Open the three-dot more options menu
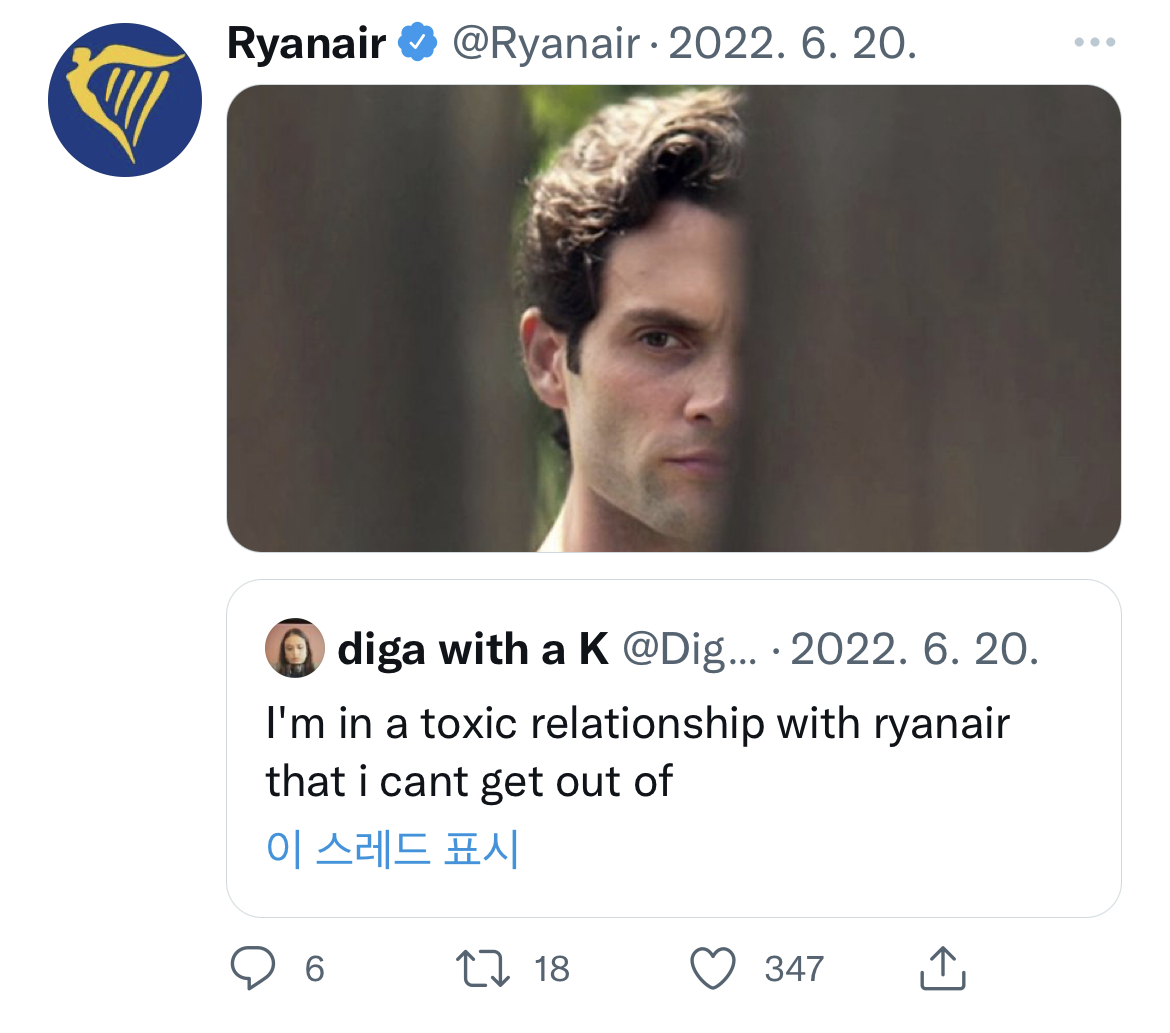Image resolution: width=1170 pixels, height=1033 pixels. pos(1095,43)
